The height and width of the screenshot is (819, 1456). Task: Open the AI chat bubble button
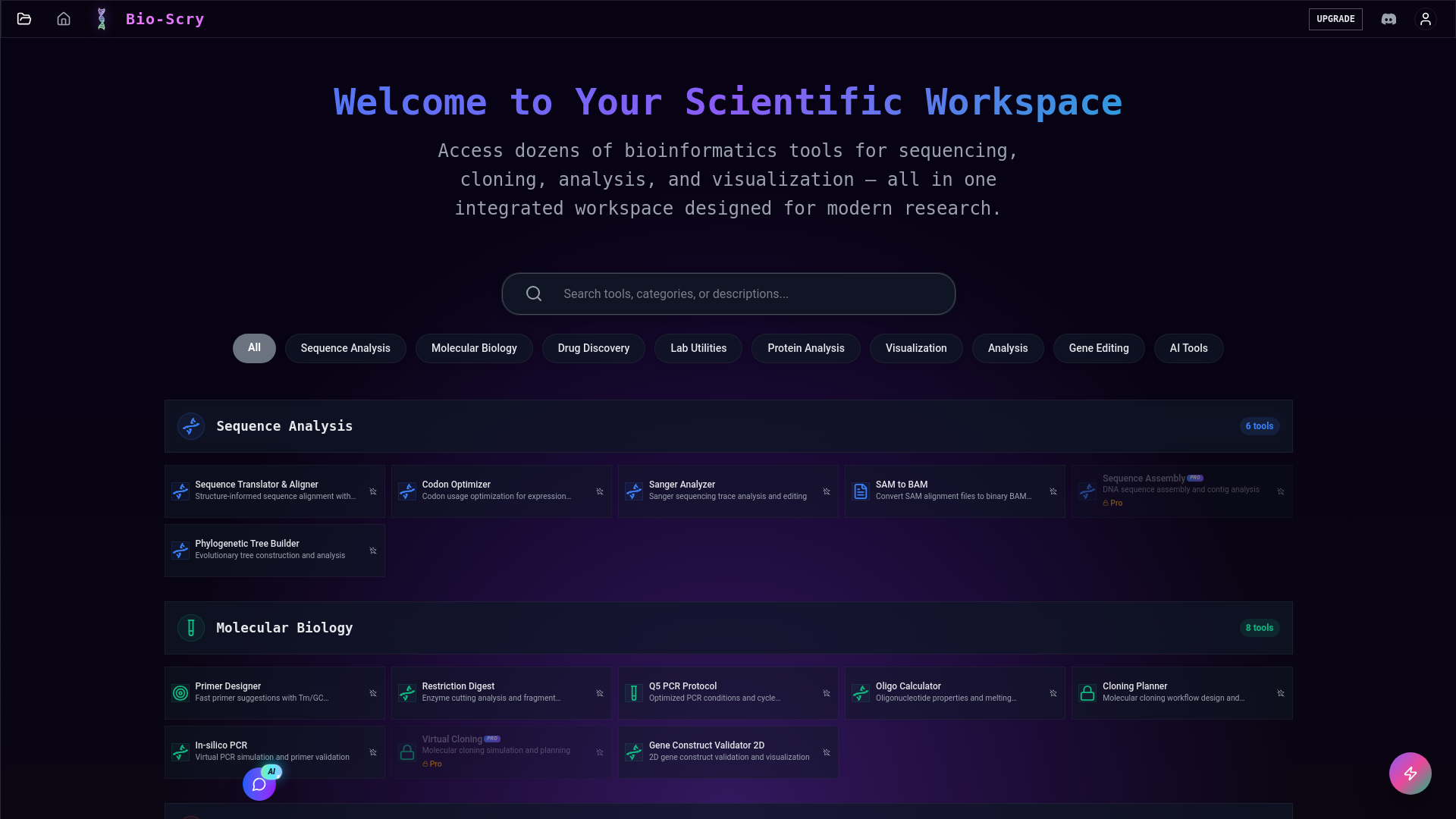coord(259,784)
